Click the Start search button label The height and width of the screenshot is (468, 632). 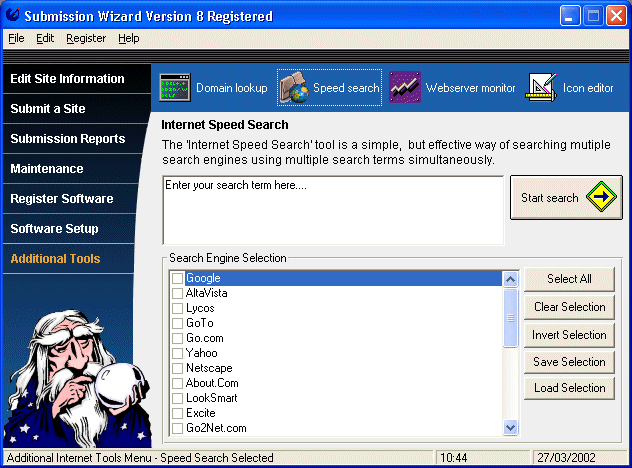(549, 198)
